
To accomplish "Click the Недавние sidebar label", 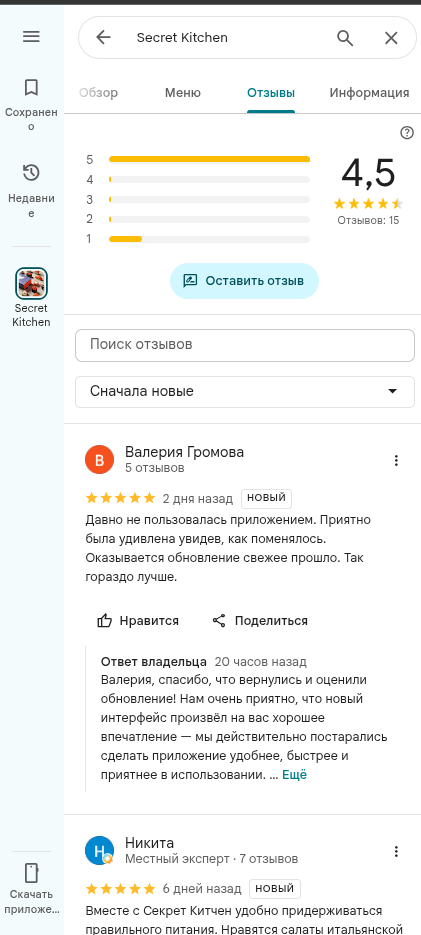I will (x=31, y=206).
